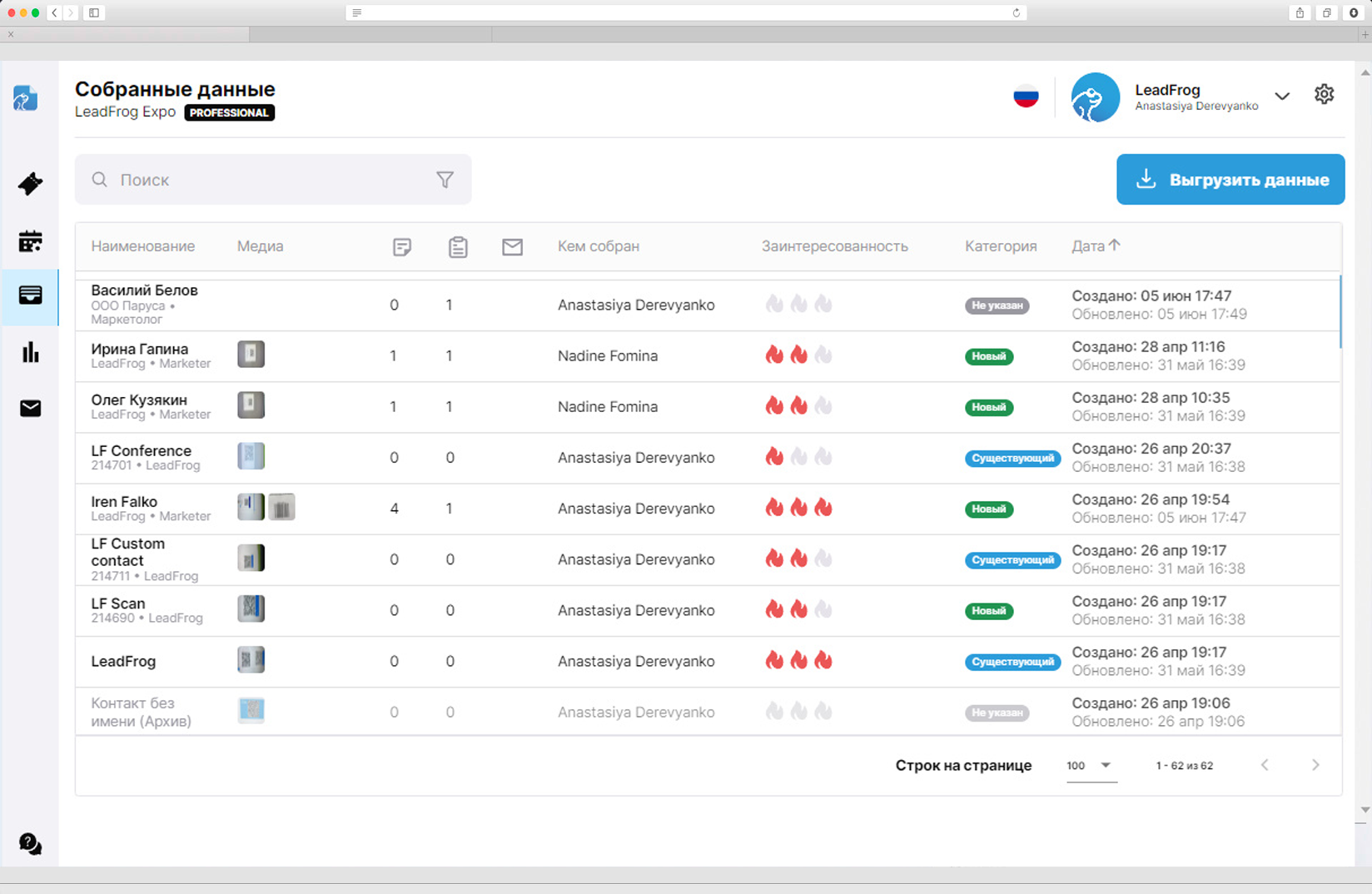Click the Russian flag language icon
Viewport: 1372px width, 894px height.
1026,97
